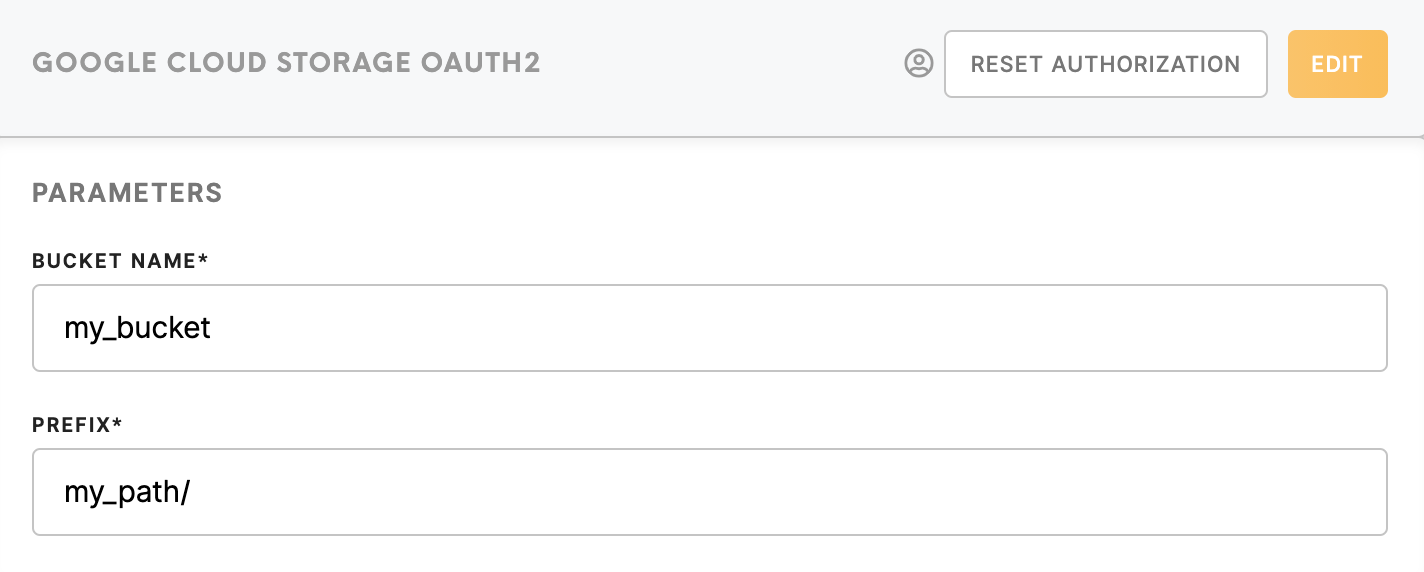Place cursor after the slash in my_path/
This screenshot has height=572, width=1424.
tap(191, 493)
